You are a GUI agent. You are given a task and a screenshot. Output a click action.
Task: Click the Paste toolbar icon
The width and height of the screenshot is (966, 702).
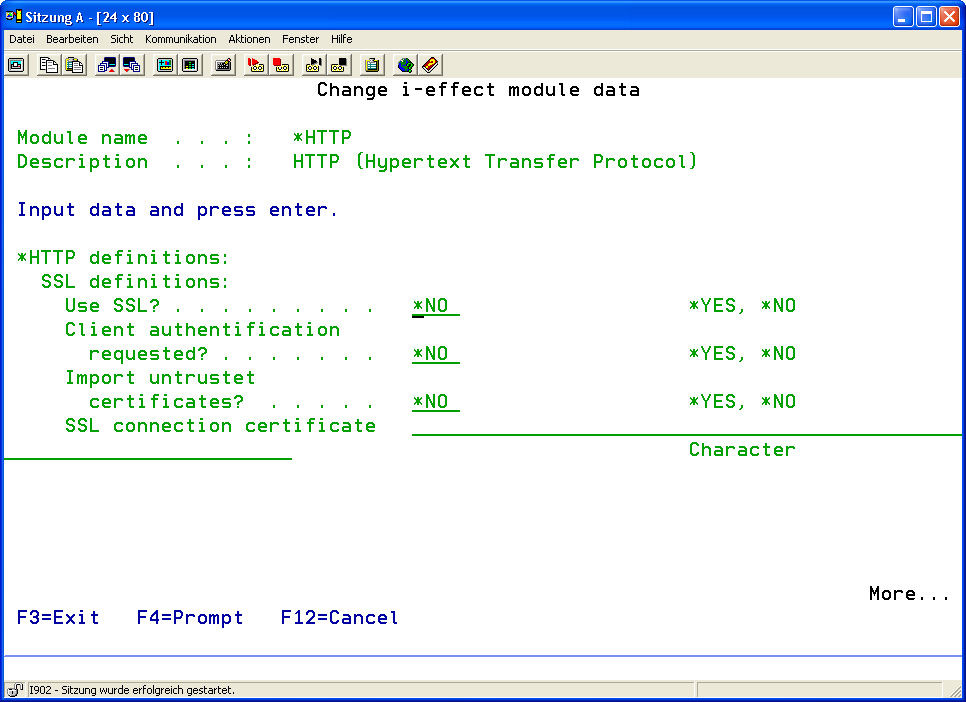[74, 65]
